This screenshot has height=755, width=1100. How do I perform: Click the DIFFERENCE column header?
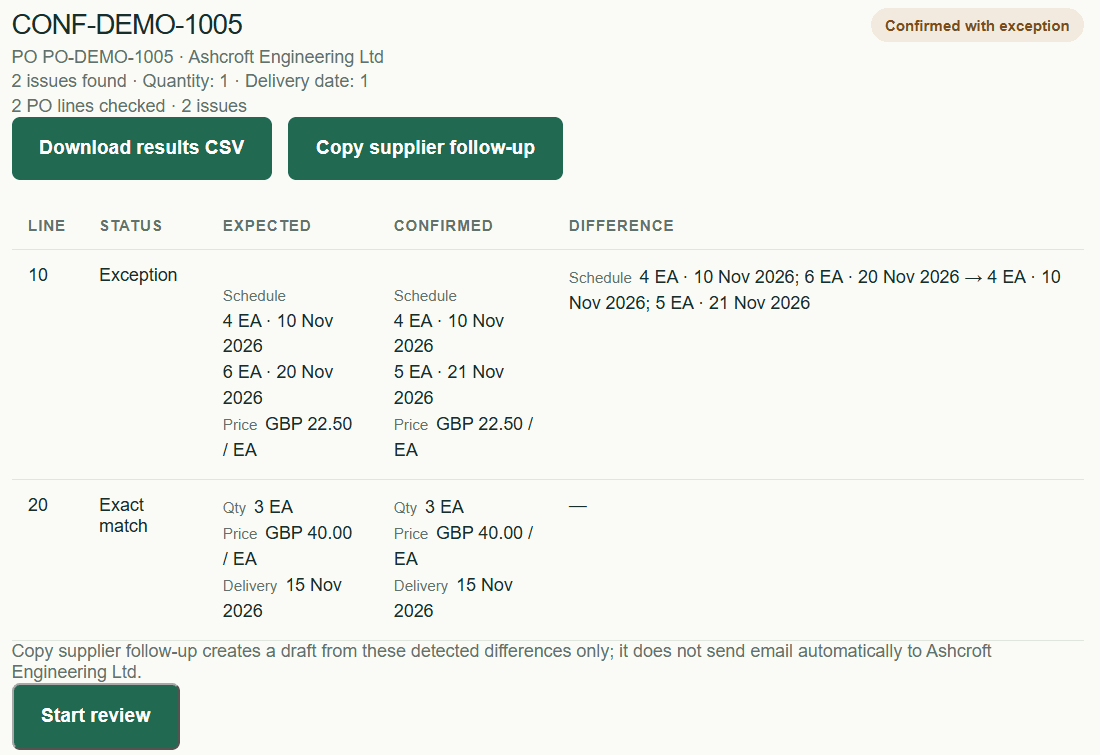point(621,226)
